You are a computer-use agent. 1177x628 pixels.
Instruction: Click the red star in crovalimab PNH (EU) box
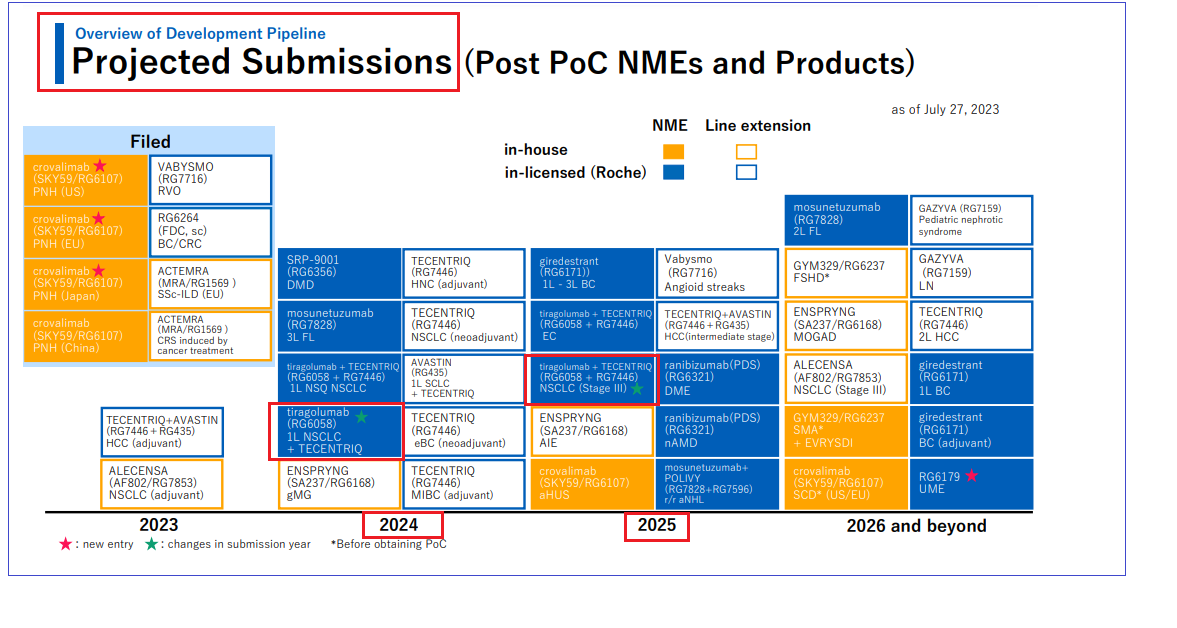(x=100, y=218)
